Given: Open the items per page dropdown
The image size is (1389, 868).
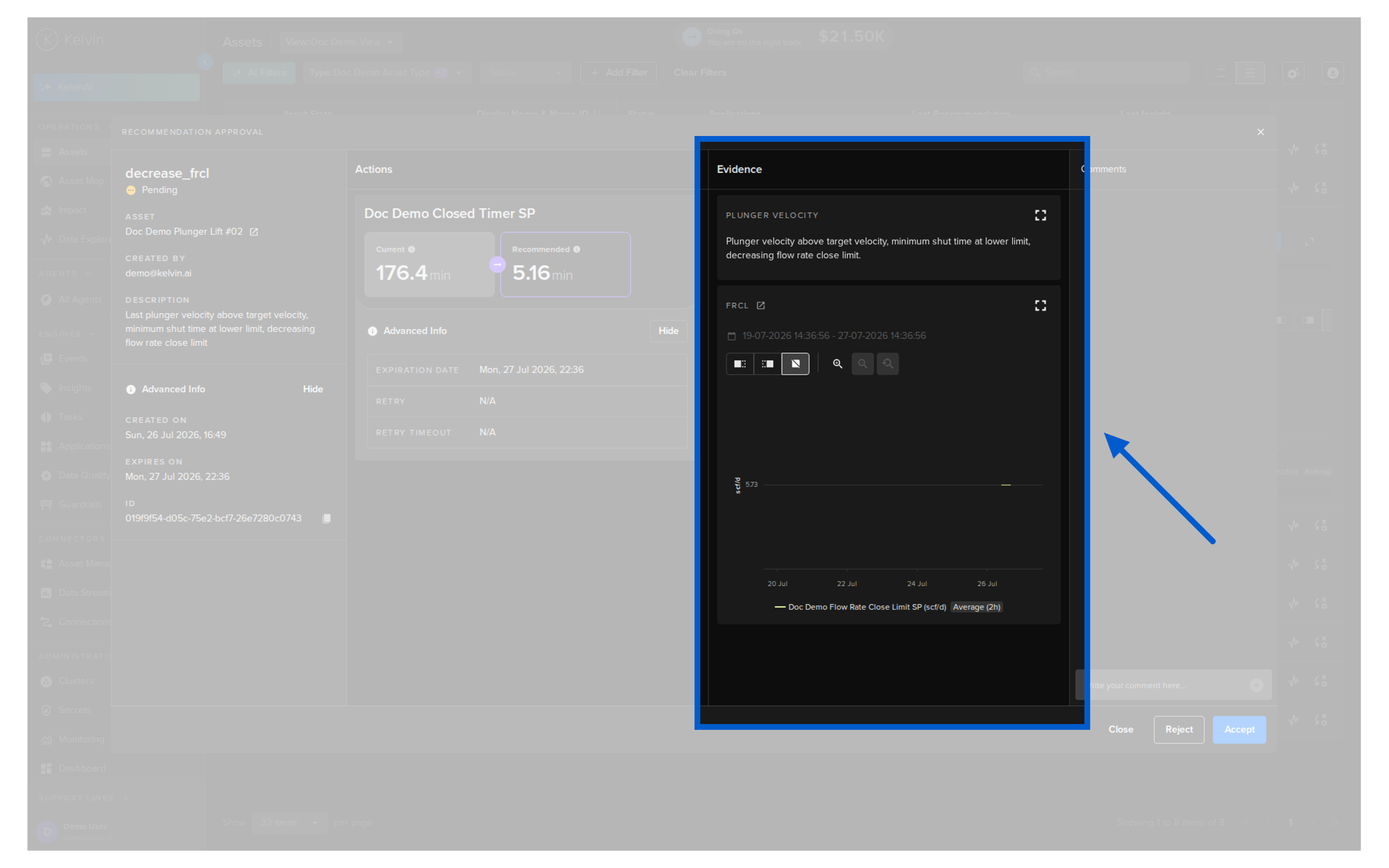Looking at the screenshot, I should [289, 822].
